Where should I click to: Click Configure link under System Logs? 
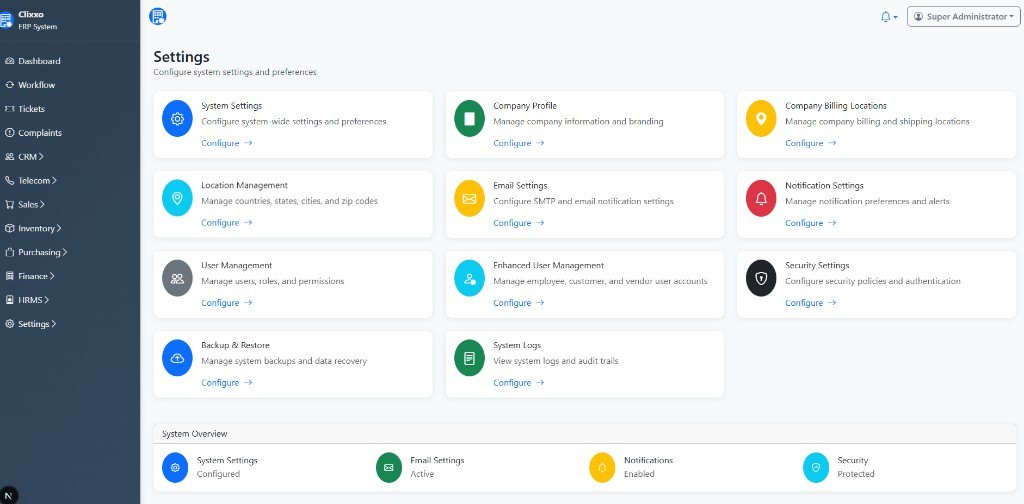coord(519,383)
